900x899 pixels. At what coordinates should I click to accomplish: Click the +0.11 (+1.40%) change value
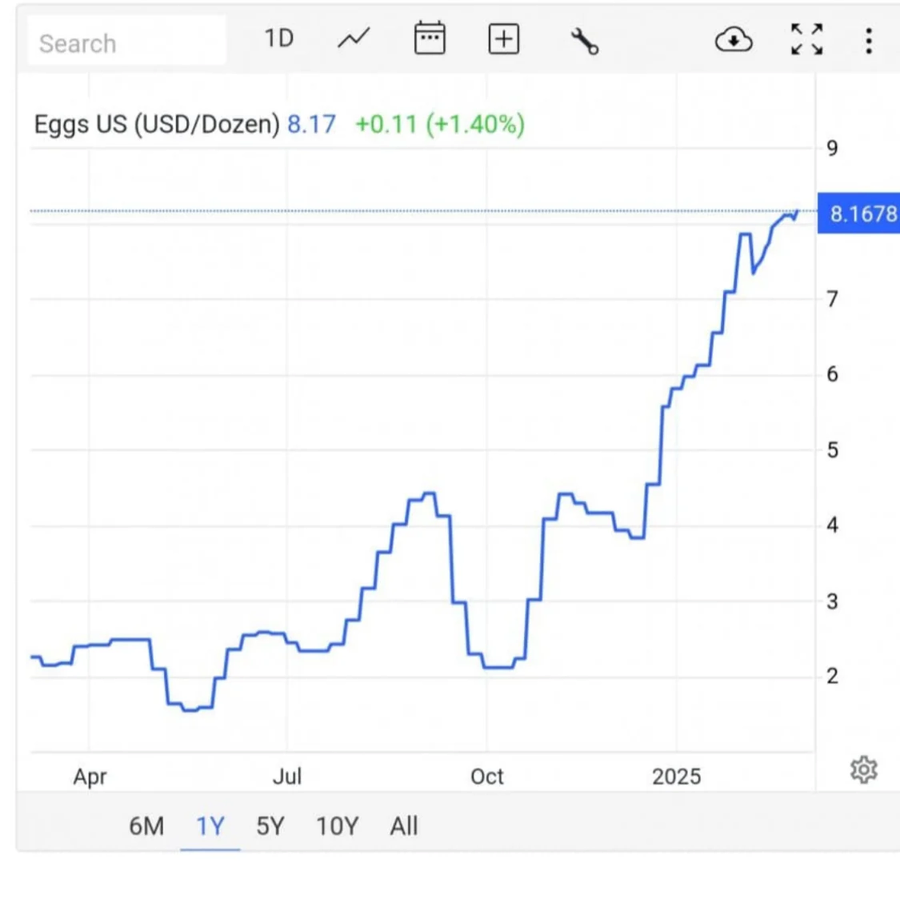tap(439, 125)
